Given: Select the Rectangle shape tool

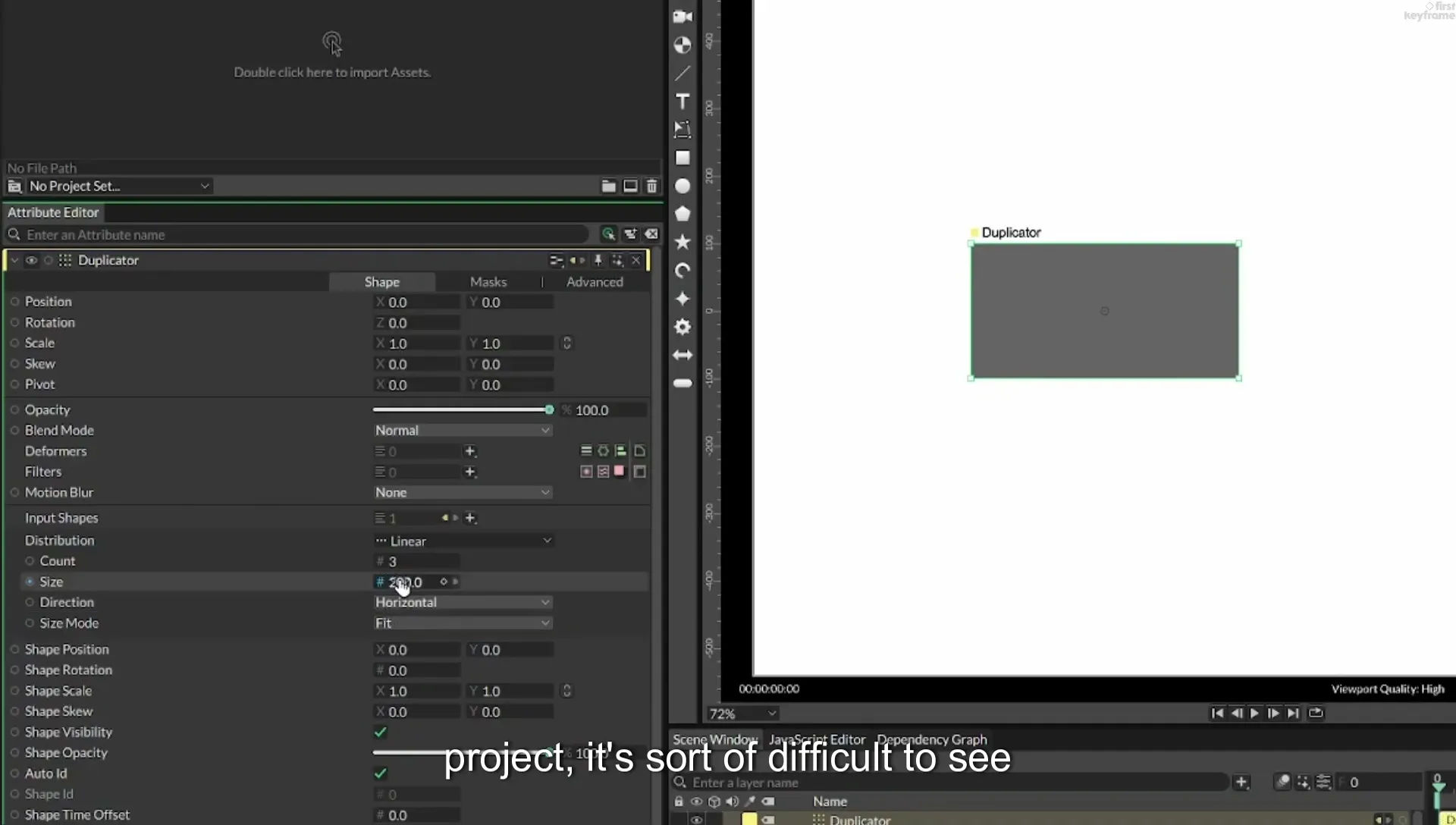Looking at the screenshot, I should click(x=682, y=158).
